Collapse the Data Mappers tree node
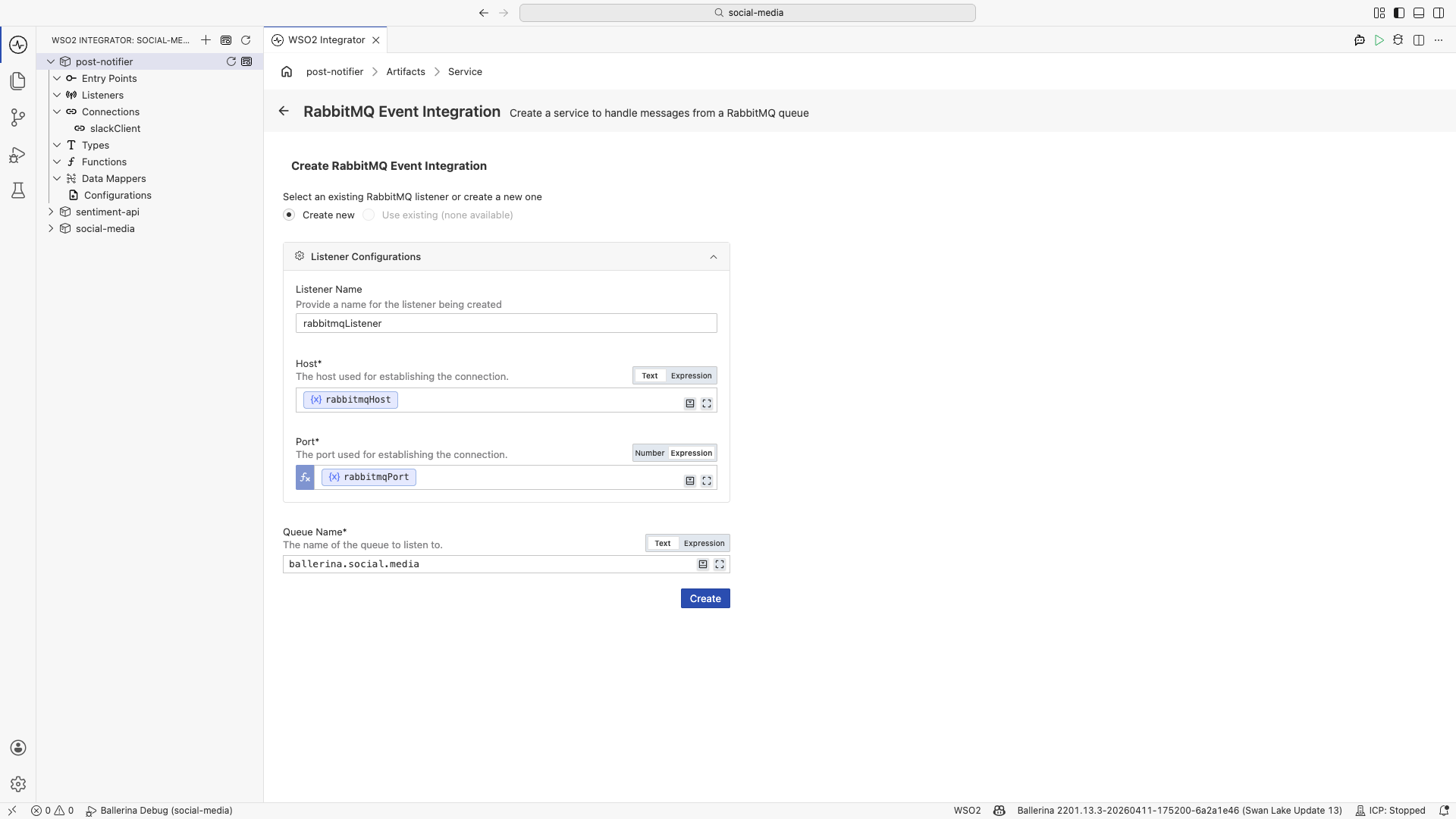 57,178
